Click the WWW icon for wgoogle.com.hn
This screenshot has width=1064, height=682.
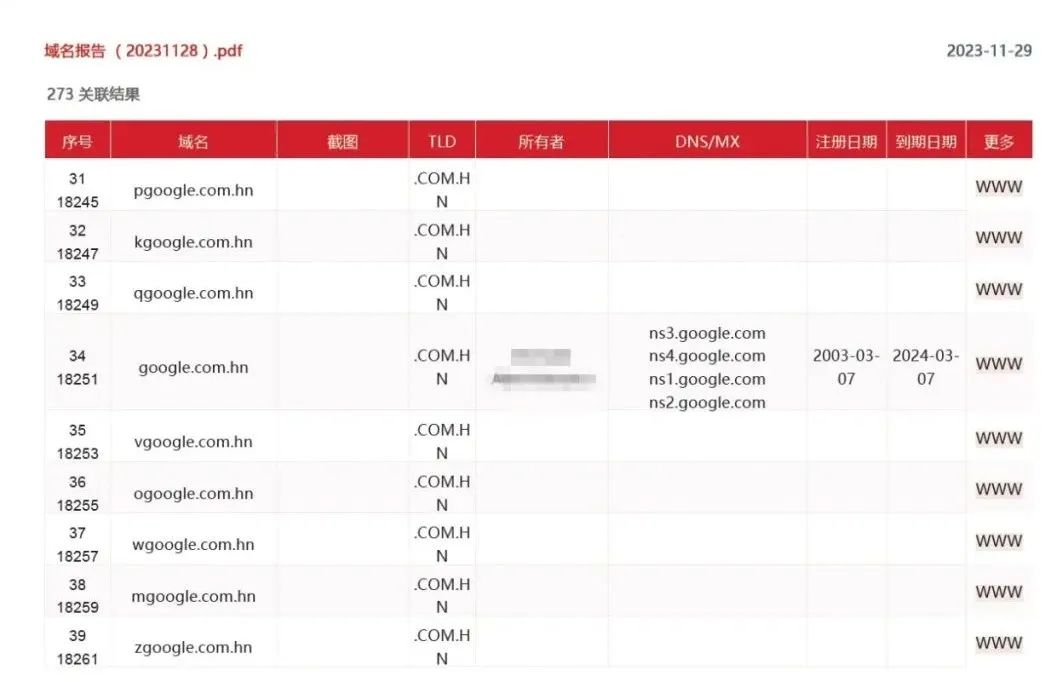[998, 541]
